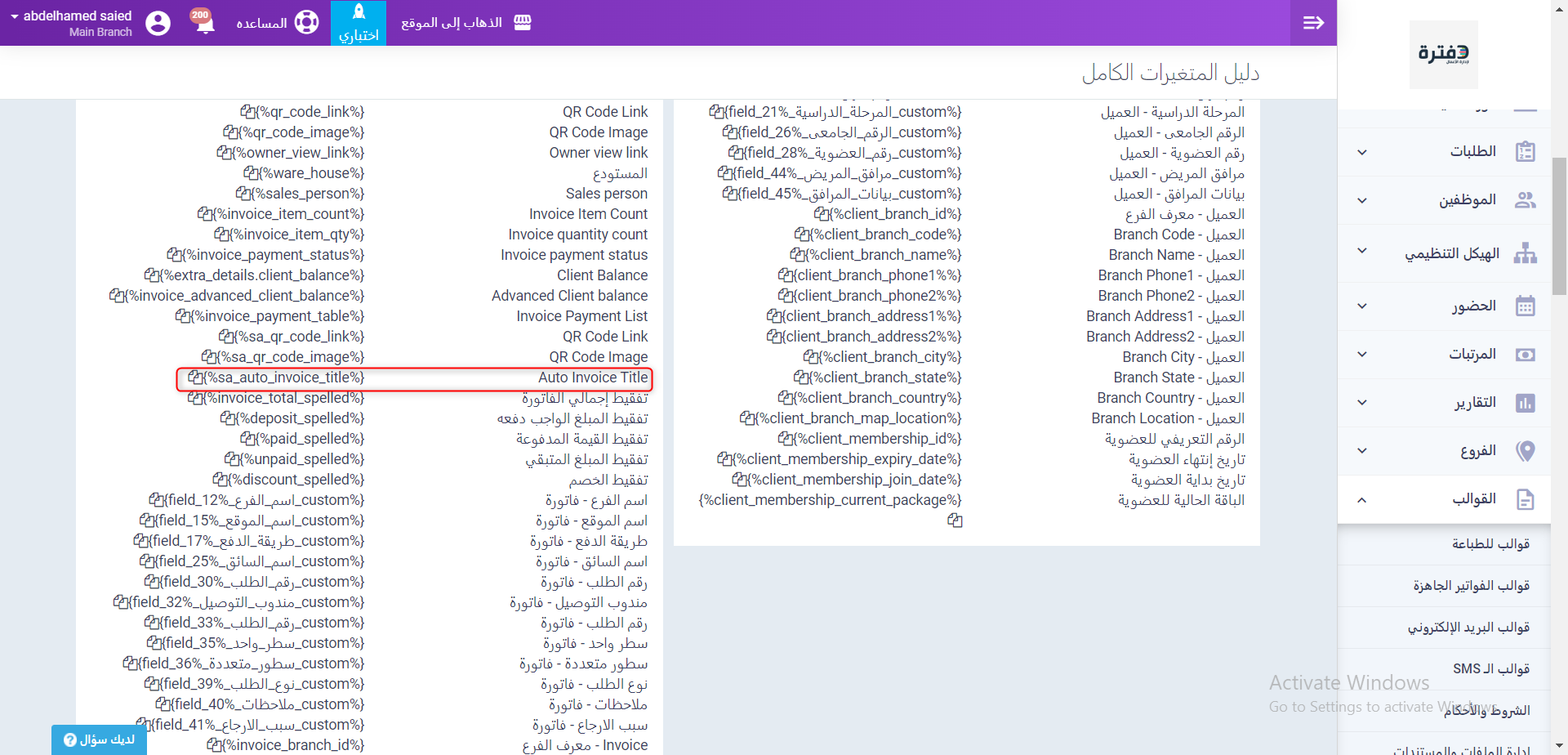The height and width of the screenshot is (755, 1568).
Task: Click the help lifebuoy icon
Action: coord(306,22)
